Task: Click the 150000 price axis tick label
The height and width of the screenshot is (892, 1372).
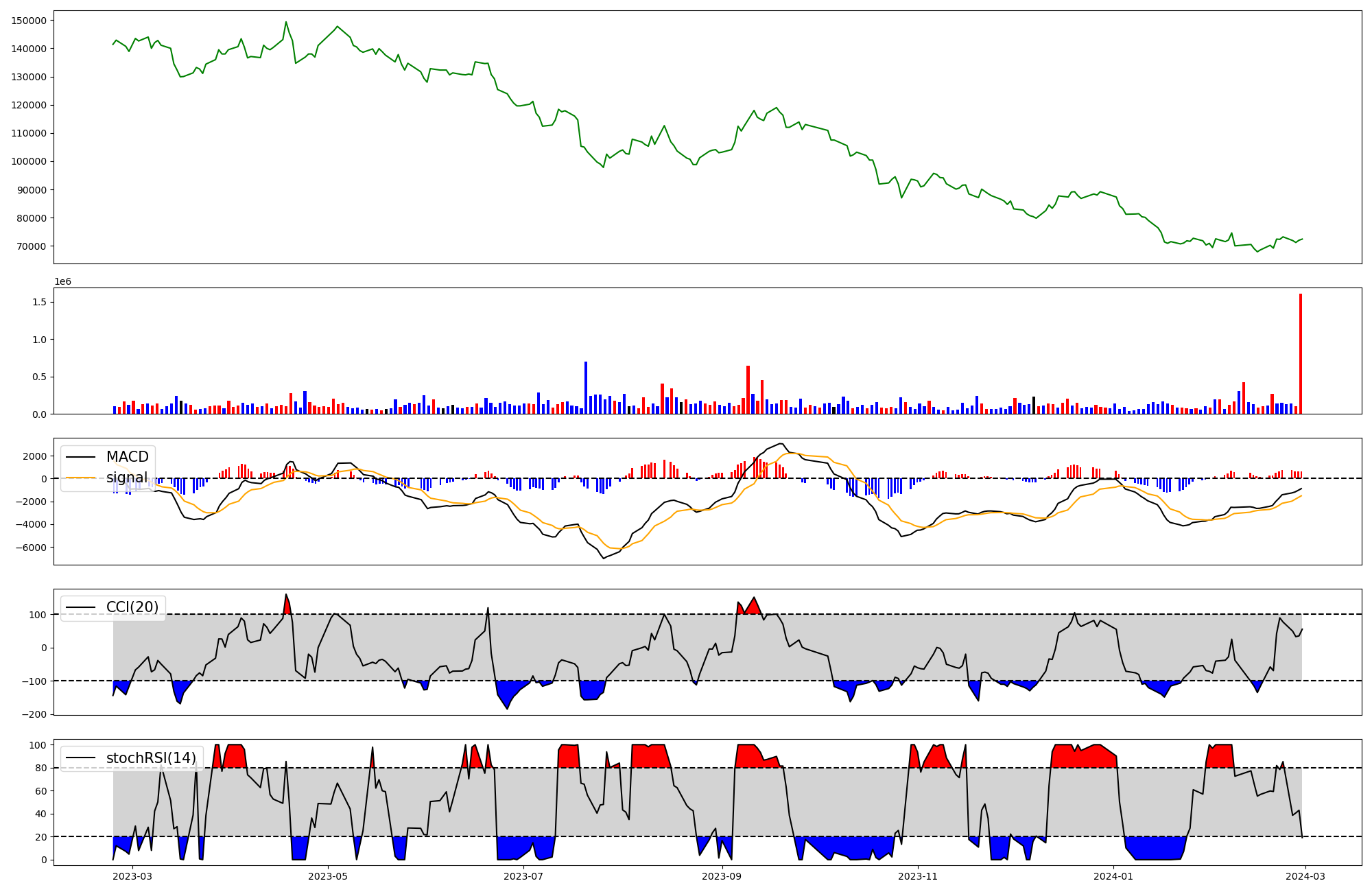Action: [29, 21]
